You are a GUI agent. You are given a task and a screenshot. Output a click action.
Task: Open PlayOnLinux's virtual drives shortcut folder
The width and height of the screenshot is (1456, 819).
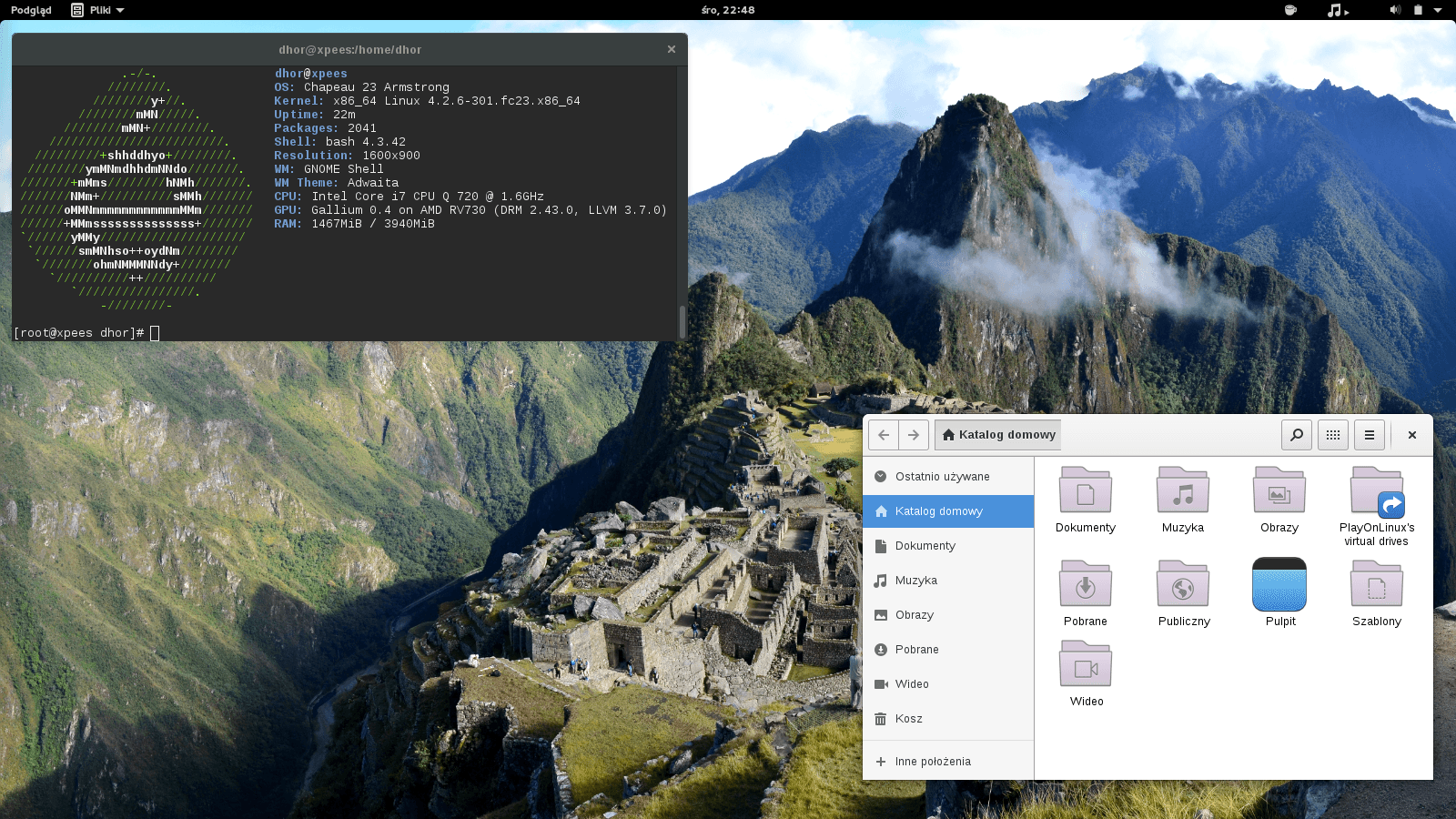tap(1377, 491)
